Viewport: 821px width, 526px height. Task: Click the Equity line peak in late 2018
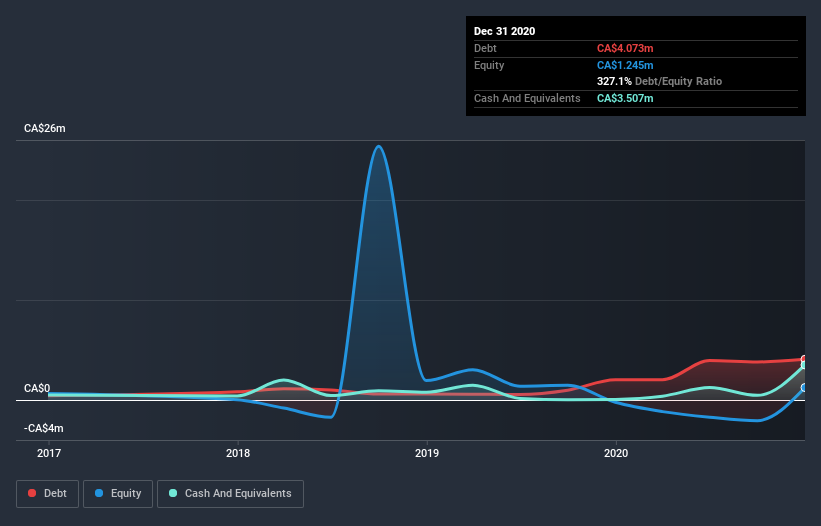379,147
